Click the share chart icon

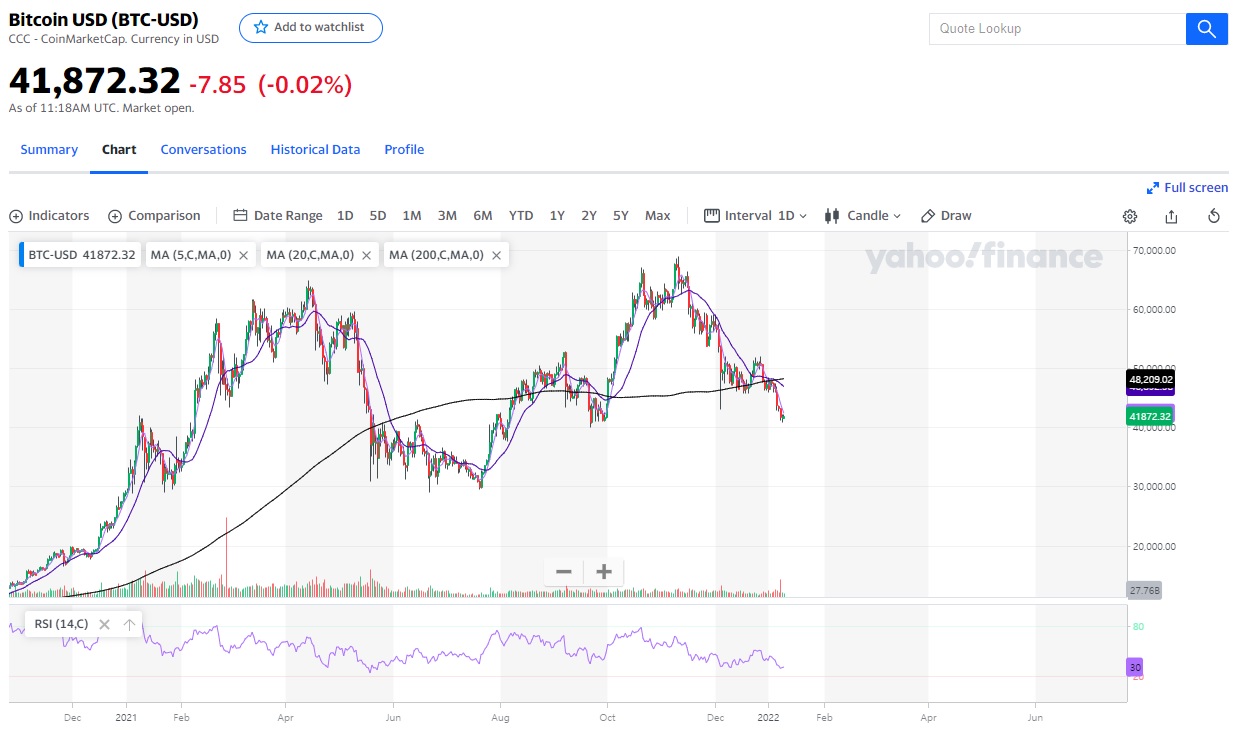click(1171, 216)
